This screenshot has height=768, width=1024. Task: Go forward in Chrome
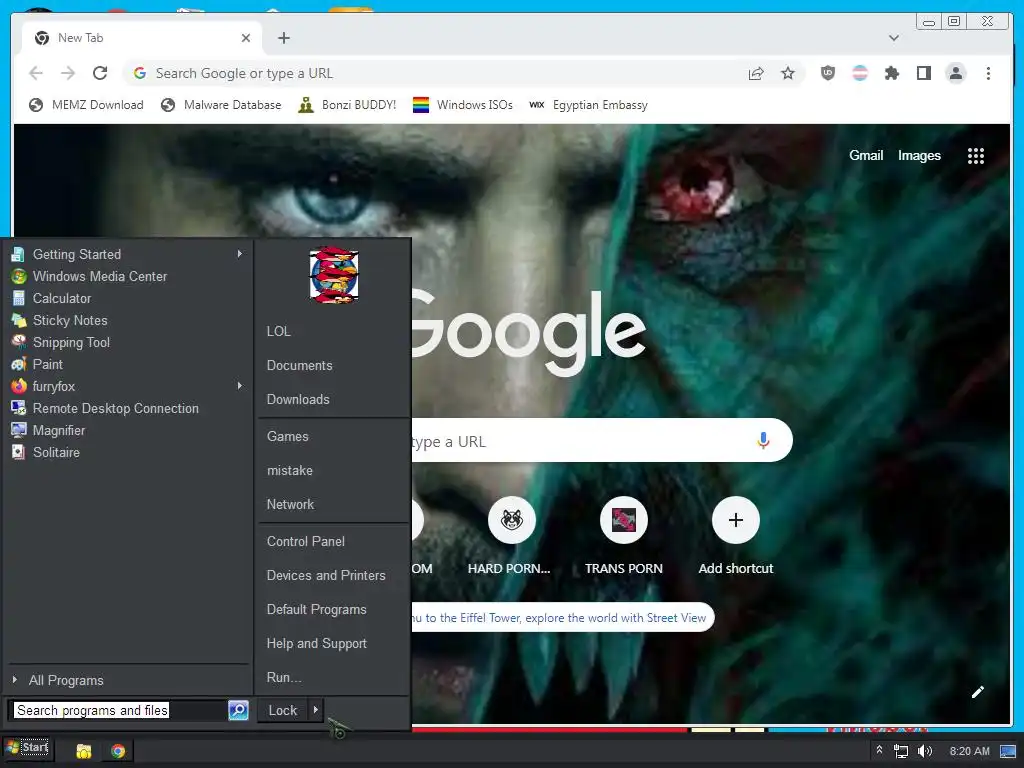pyautogui.click(x=68, y=73)
